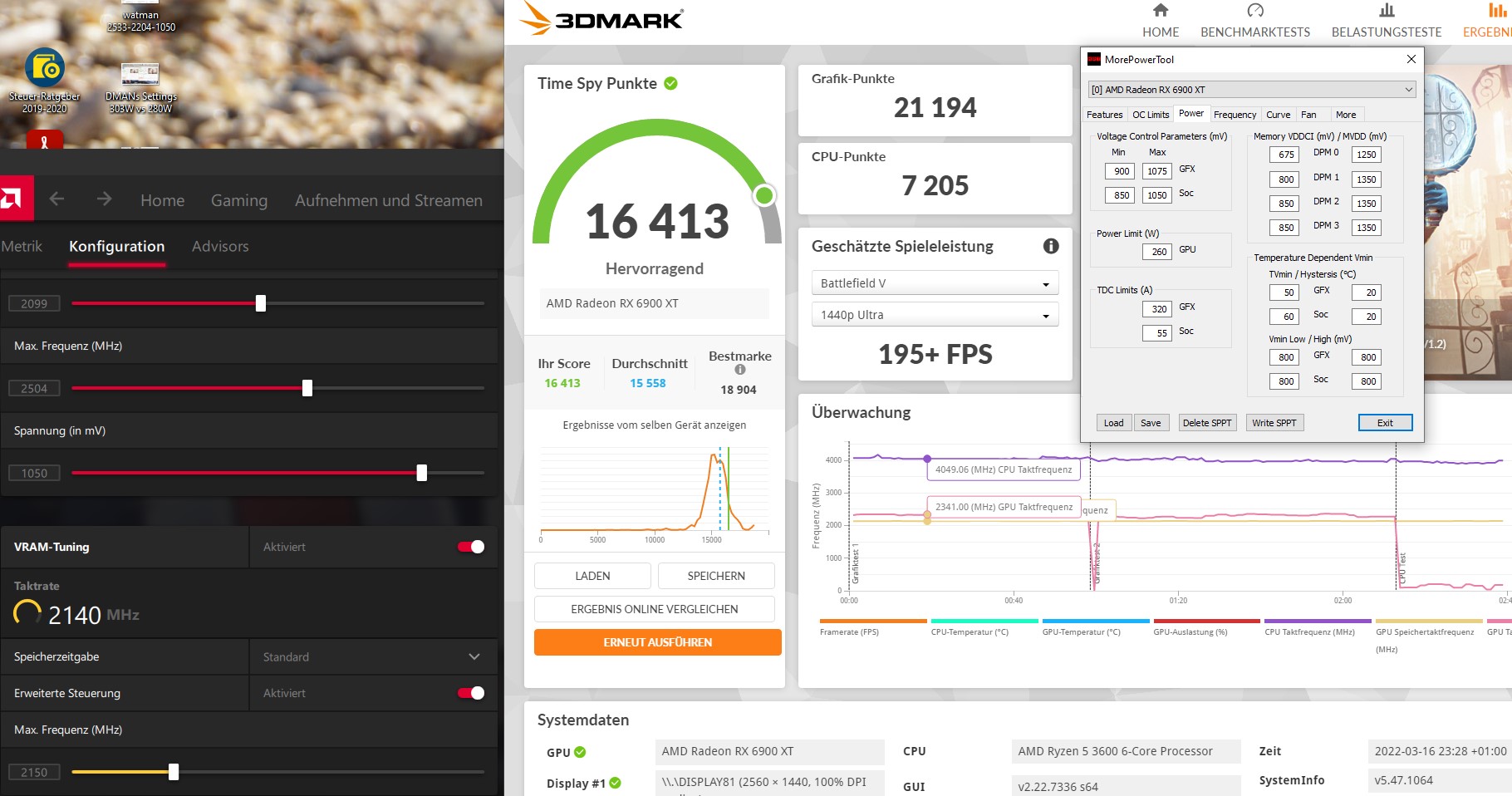This screenshot has width=1512, height=796.
Task: Click Load in MorePowerTool
Action: [1113, 423]
